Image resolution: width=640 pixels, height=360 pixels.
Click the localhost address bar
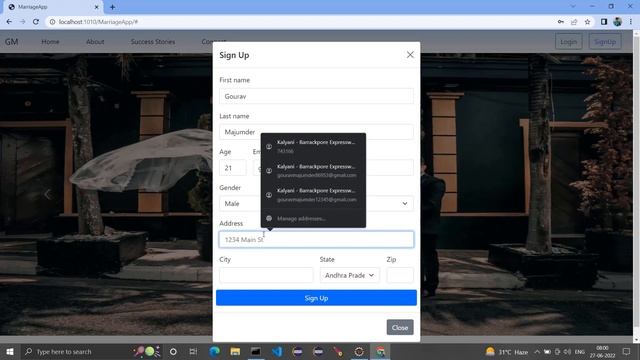[302, 22]
